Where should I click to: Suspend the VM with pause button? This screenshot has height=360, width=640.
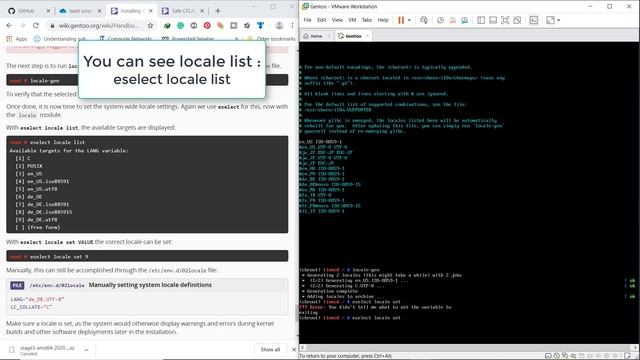point(401,20)
